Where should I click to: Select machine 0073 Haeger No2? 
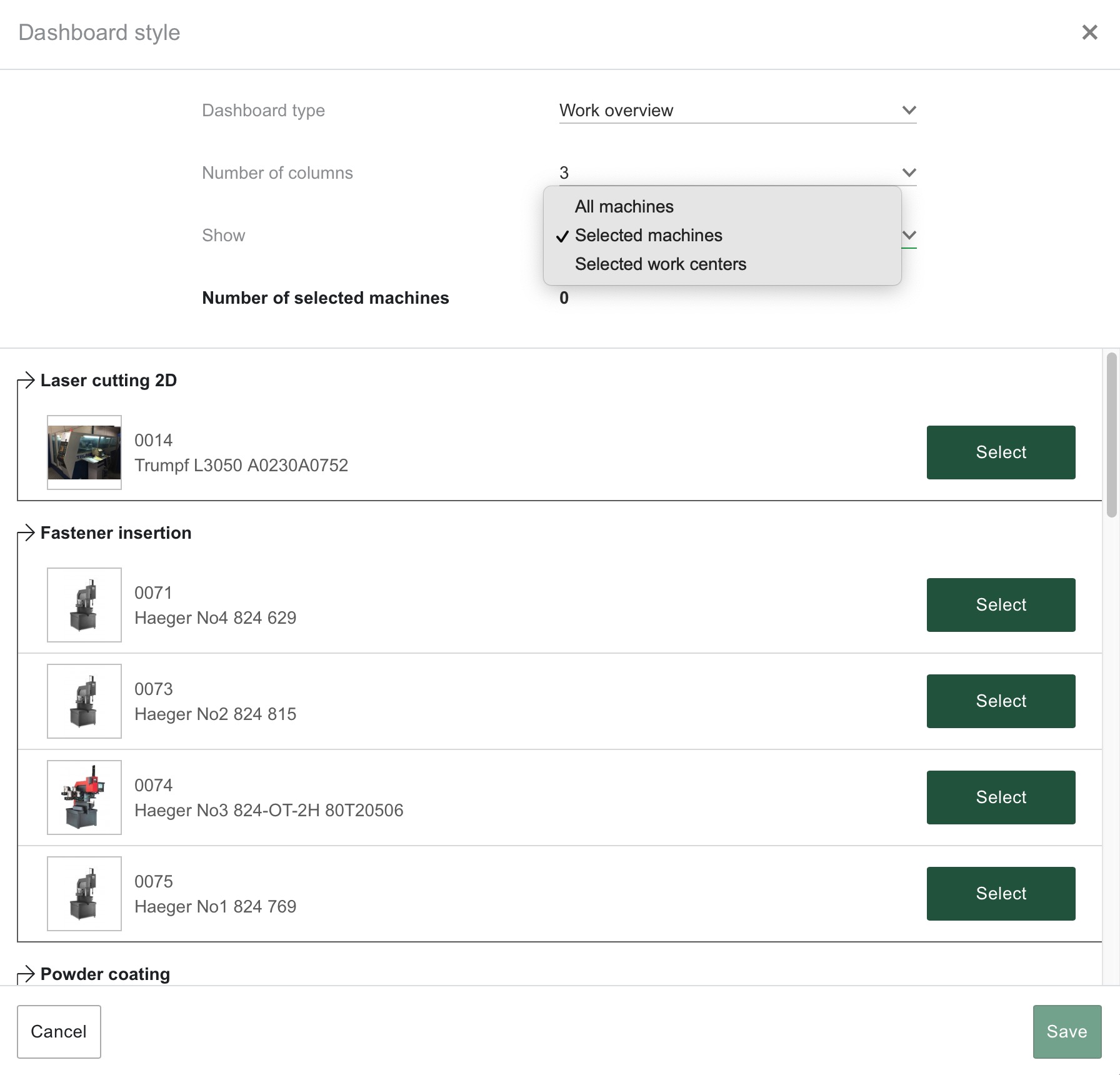click(1000, 701)
